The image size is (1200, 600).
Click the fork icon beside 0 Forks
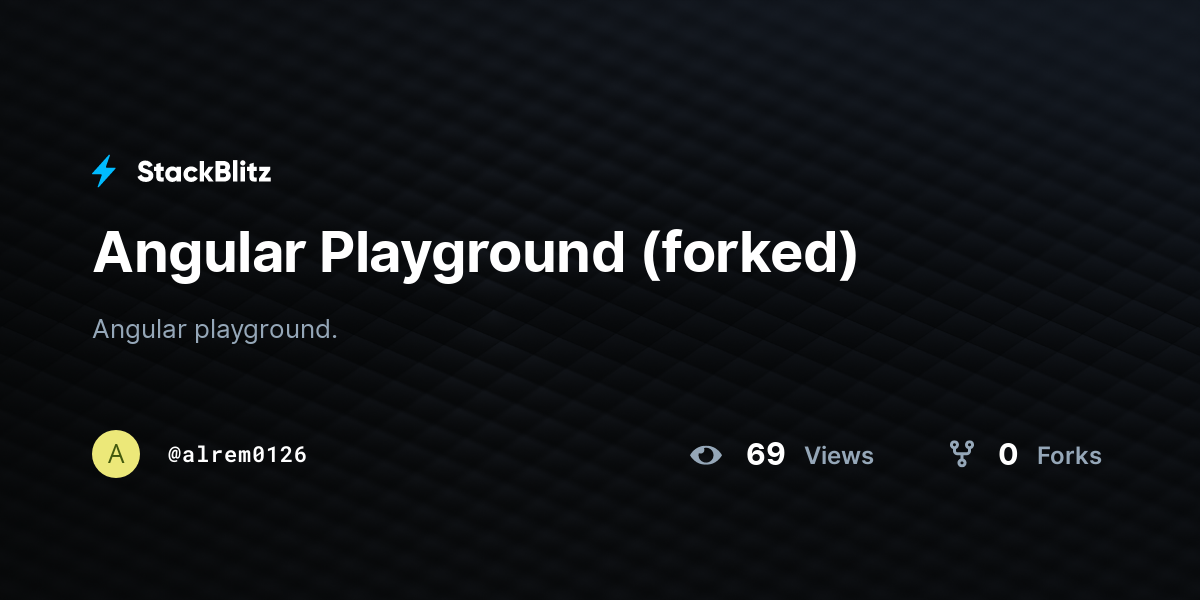click(962, 455)
